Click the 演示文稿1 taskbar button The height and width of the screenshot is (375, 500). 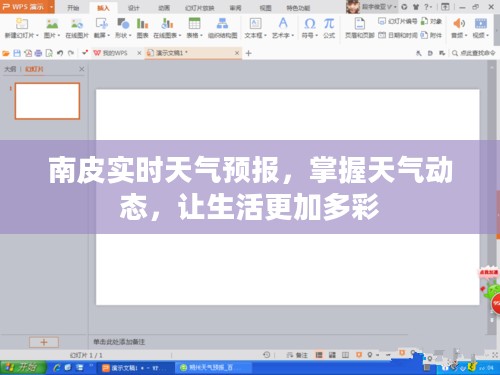click(x=135, y=368)
